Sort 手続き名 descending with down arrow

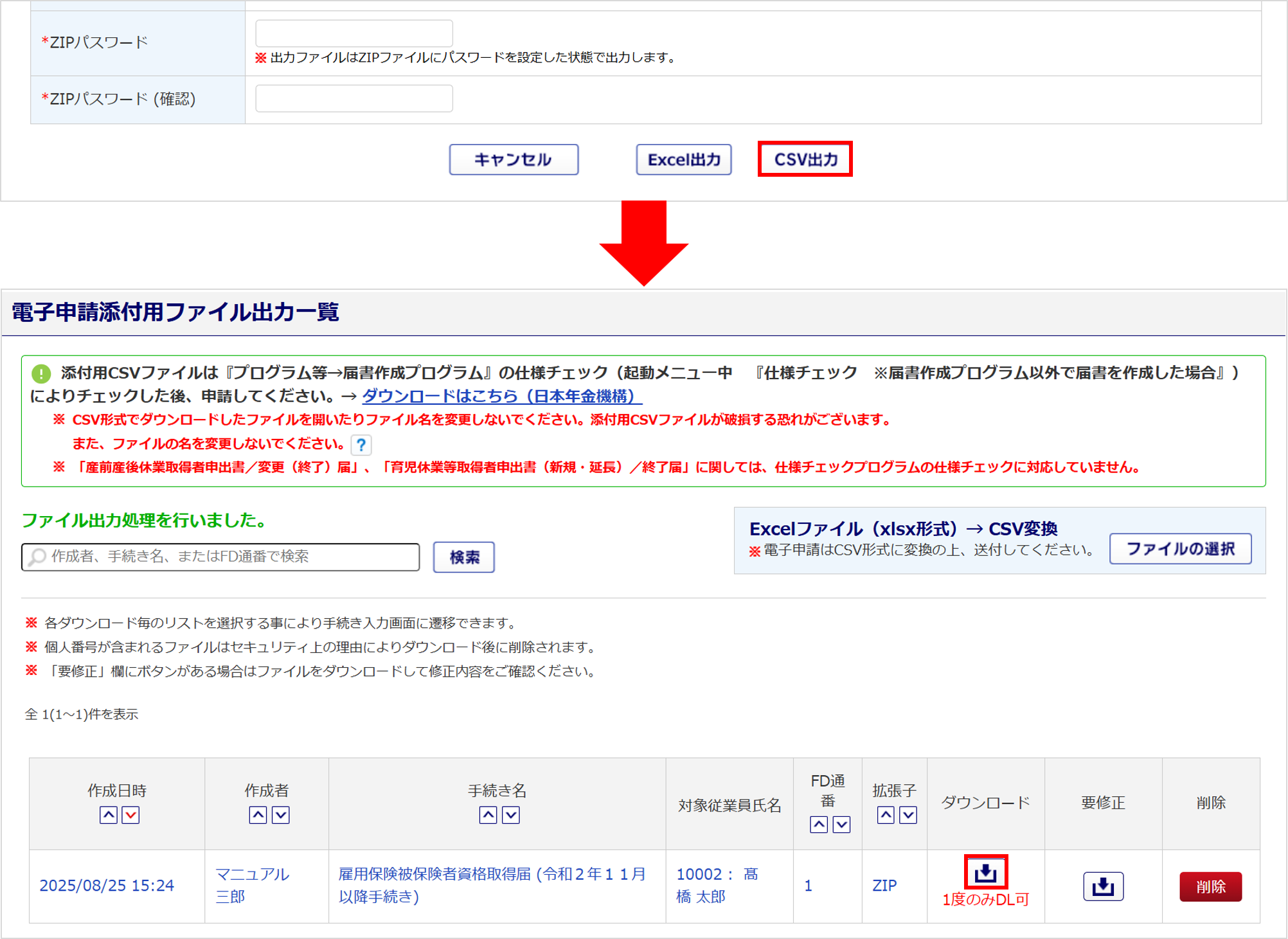click(510, 815)
